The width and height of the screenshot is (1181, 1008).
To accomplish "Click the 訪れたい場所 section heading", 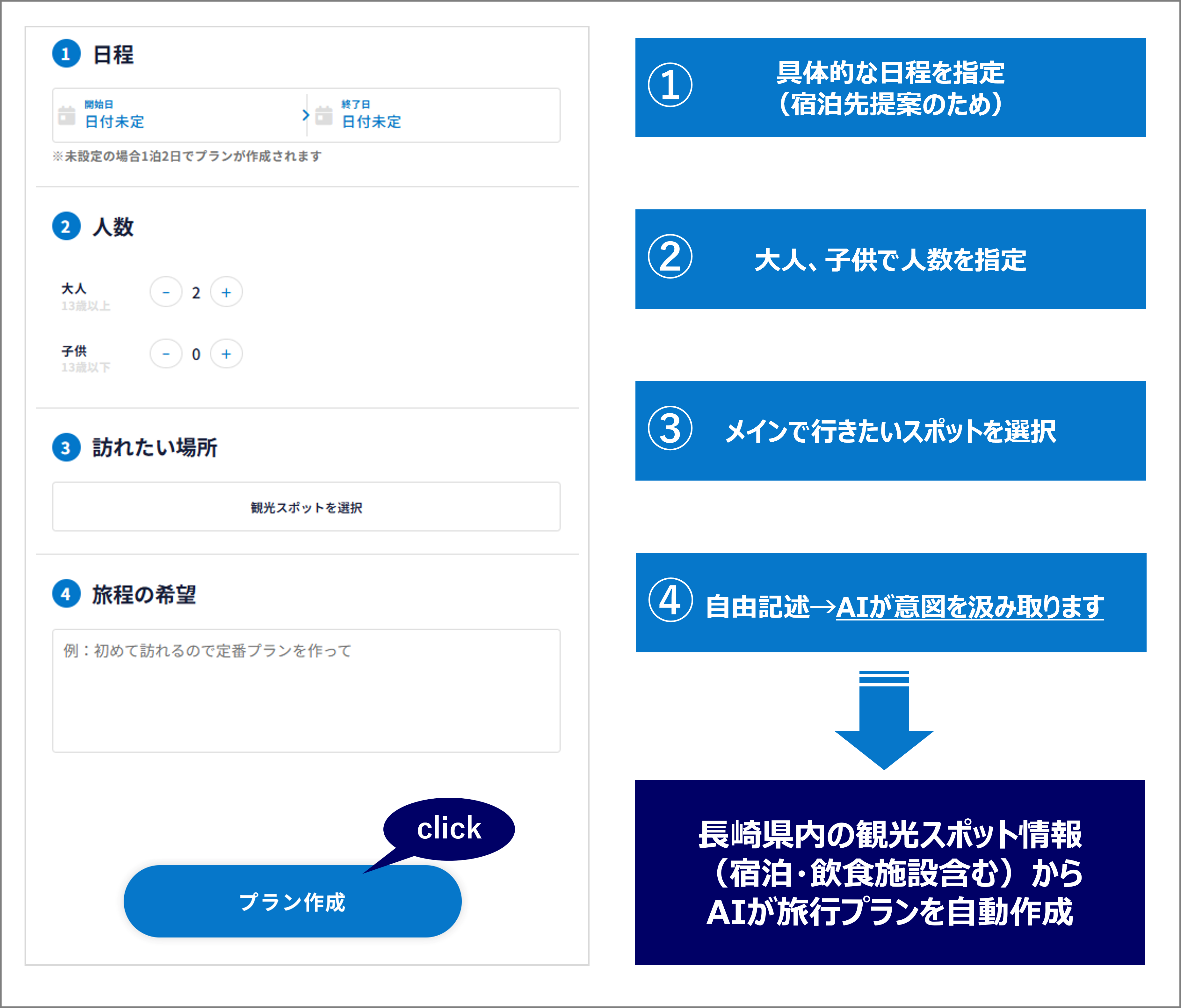I will (x=155, y=447).
